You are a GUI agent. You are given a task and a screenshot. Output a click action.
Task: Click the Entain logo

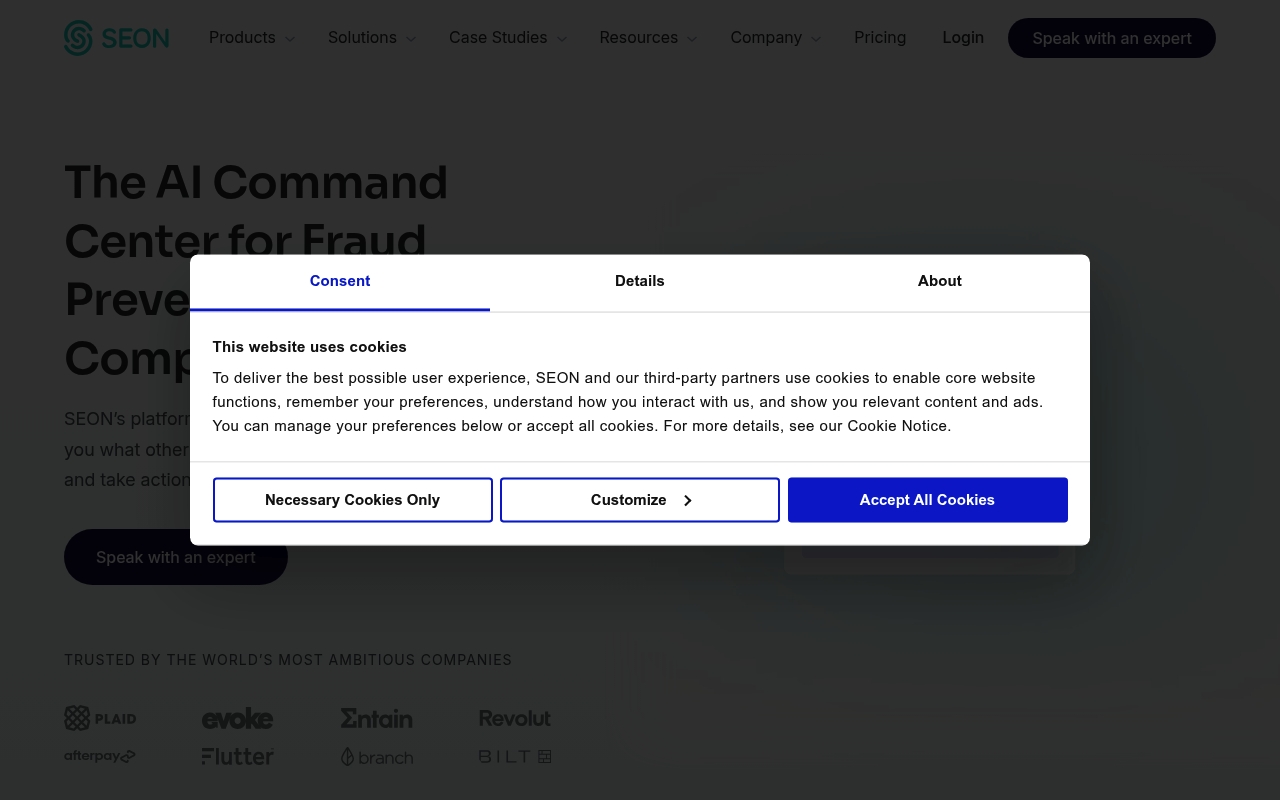pyautogui.click(x=376, y=718)
